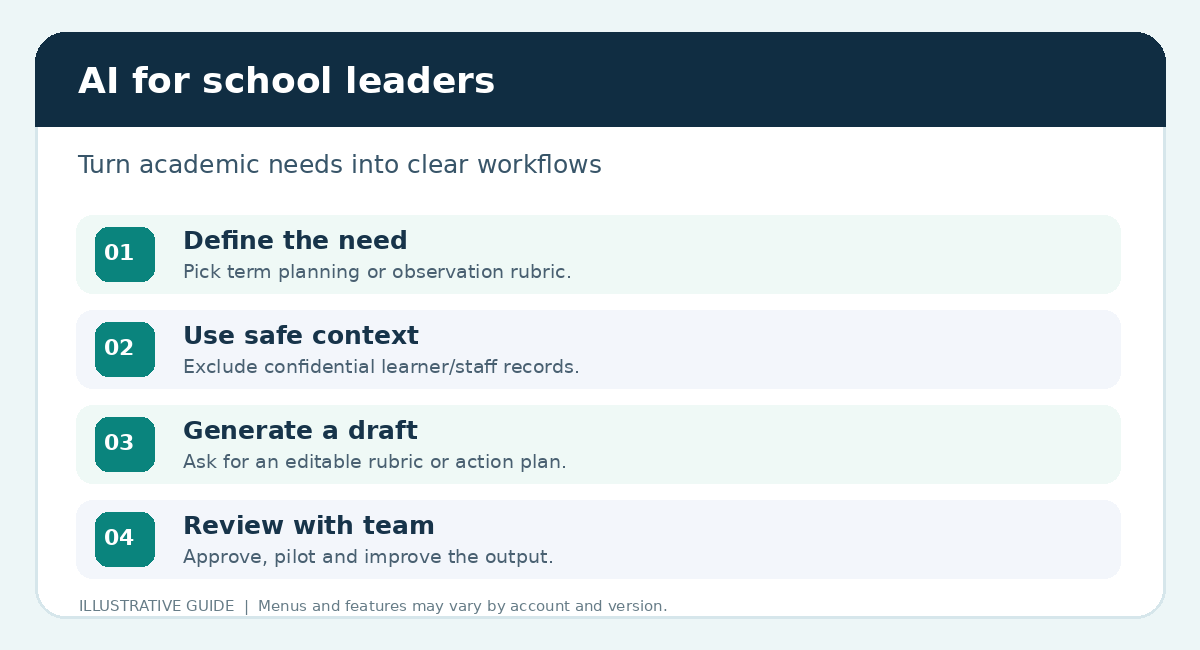This screenshot has height=650, width=1200.
Task: Click the 02 step badge
Action: [125, 349]
